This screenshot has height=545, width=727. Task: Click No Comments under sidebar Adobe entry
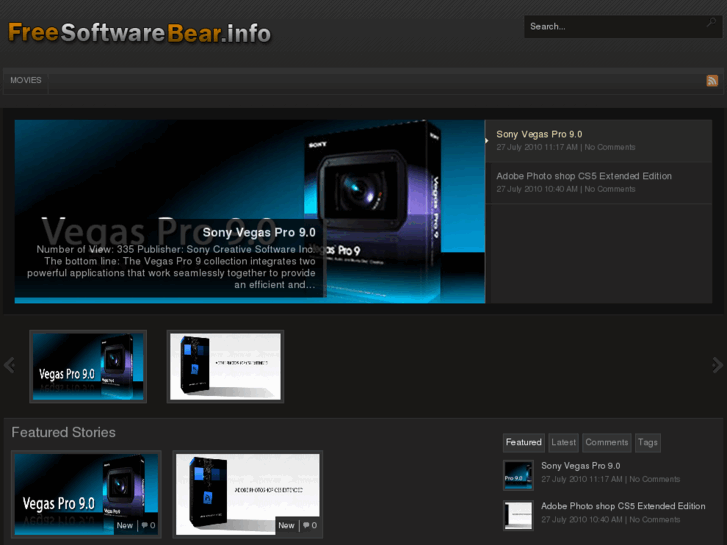point(655,519)
